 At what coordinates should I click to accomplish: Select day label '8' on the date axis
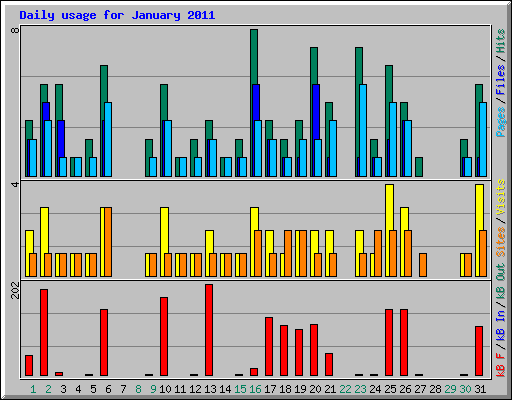(138, 389)
